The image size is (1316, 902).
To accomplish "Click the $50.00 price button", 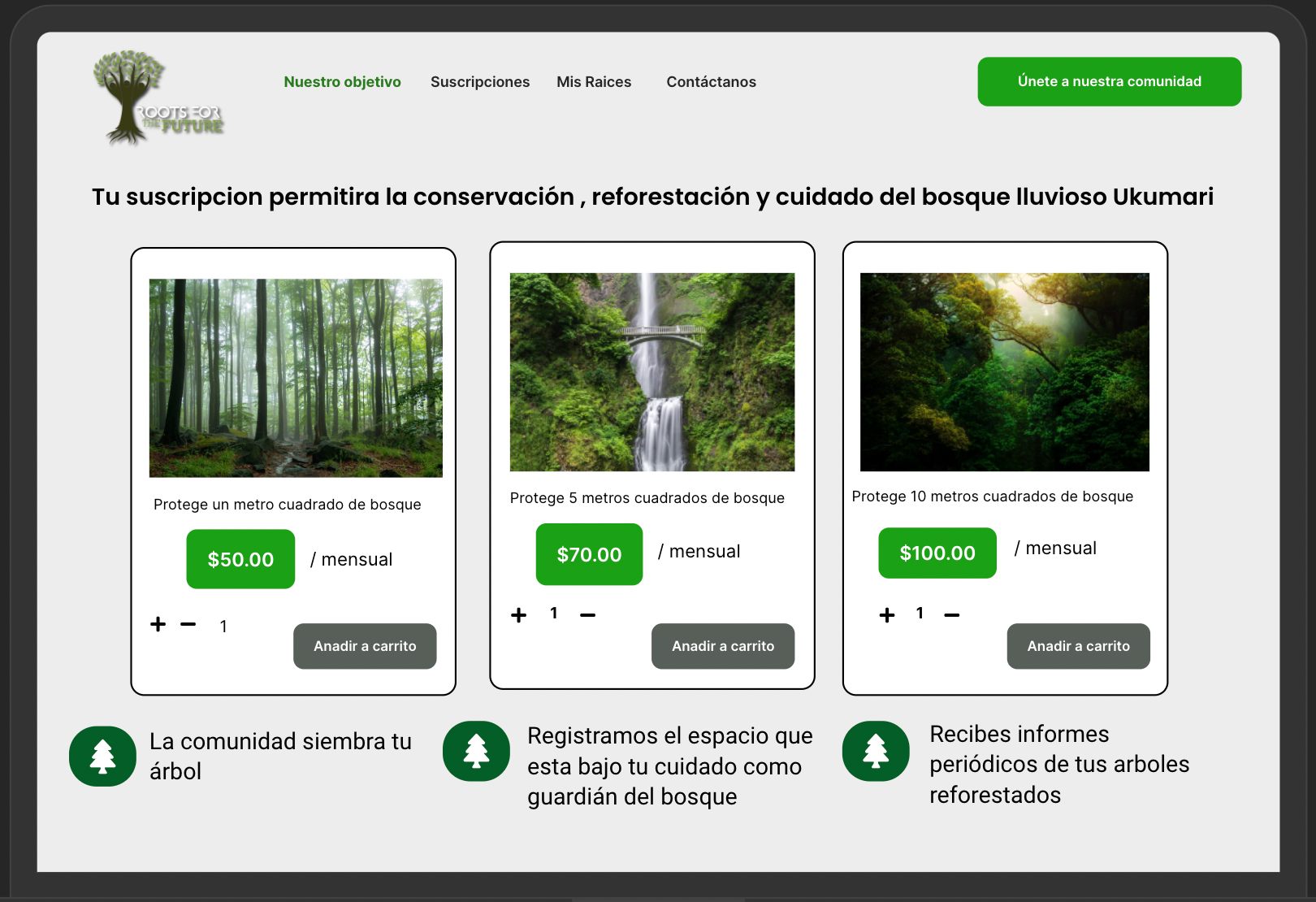I will point(240,559).
